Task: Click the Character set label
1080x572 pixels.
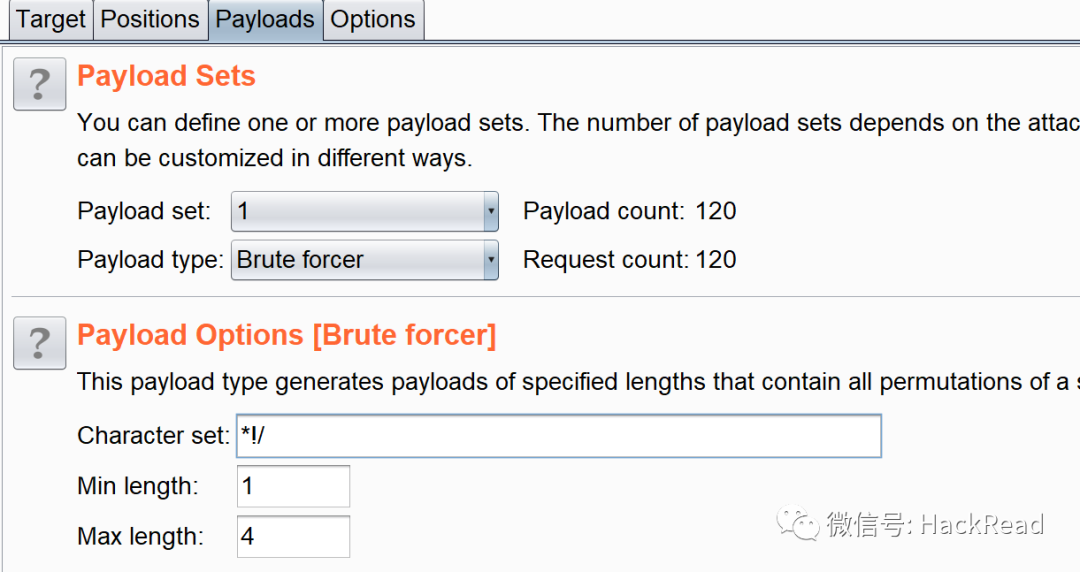Action: (x=152, y=436)
